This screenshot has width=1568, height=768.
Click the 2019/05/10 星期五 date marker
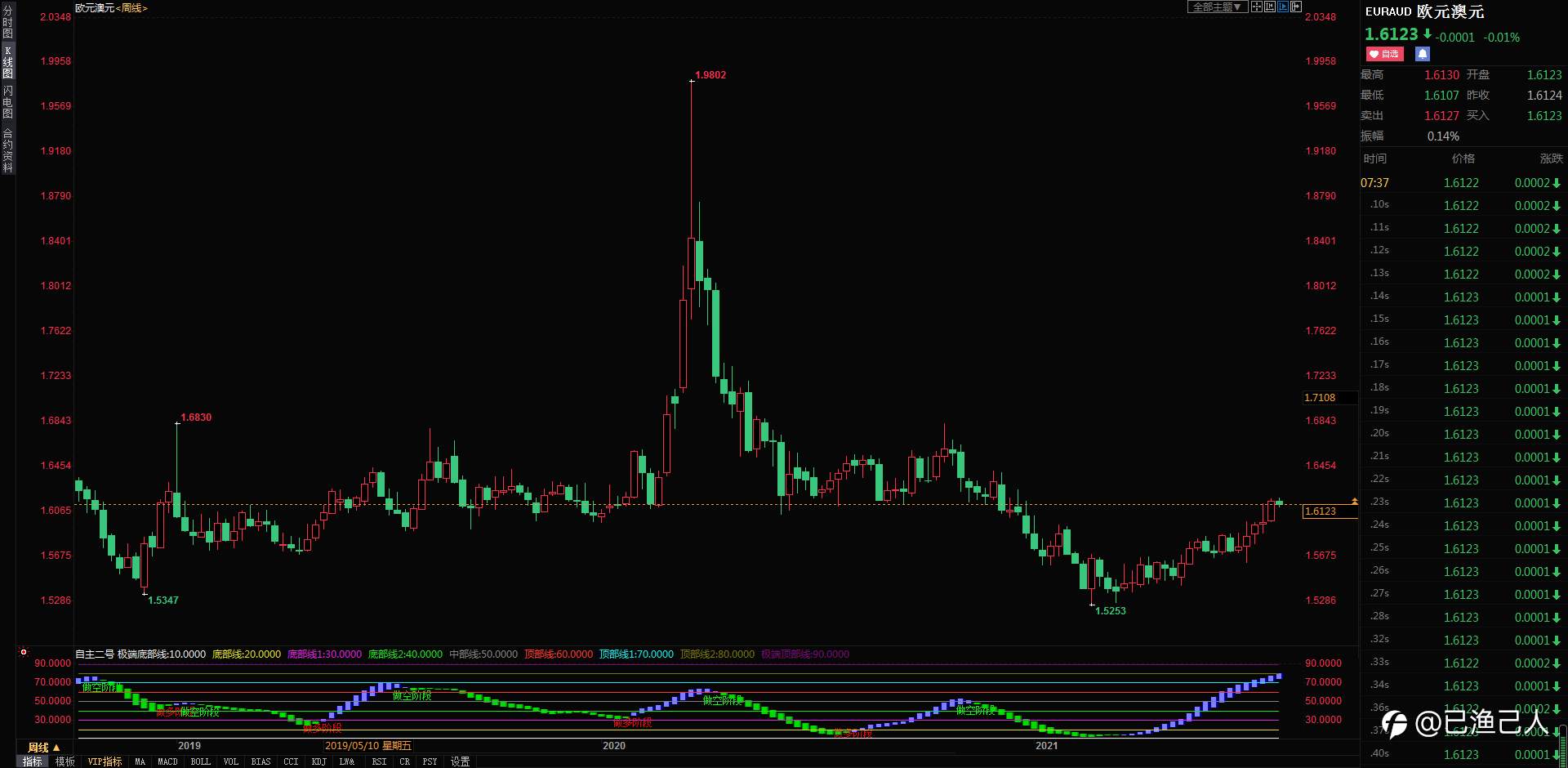tap(368, 746)
